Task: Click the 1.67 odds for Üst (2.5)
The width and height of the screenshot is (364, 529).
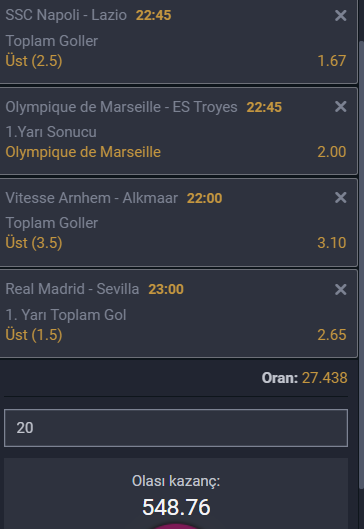Action: pos(332,61)
